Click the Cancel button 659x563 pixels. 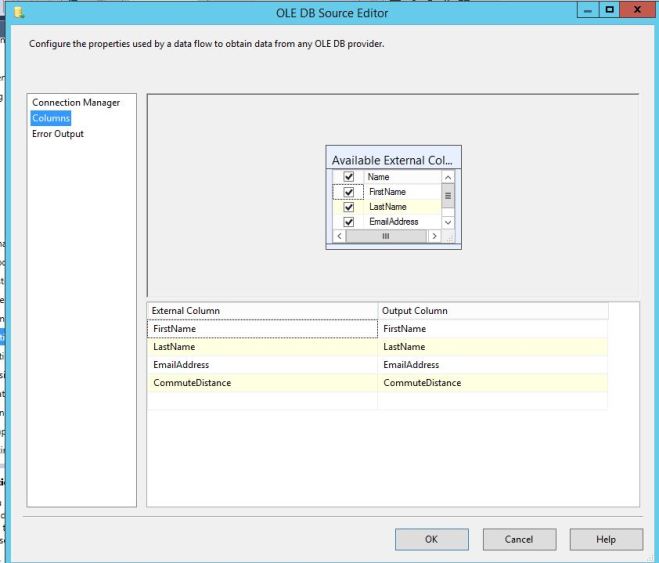coord(518,539)
